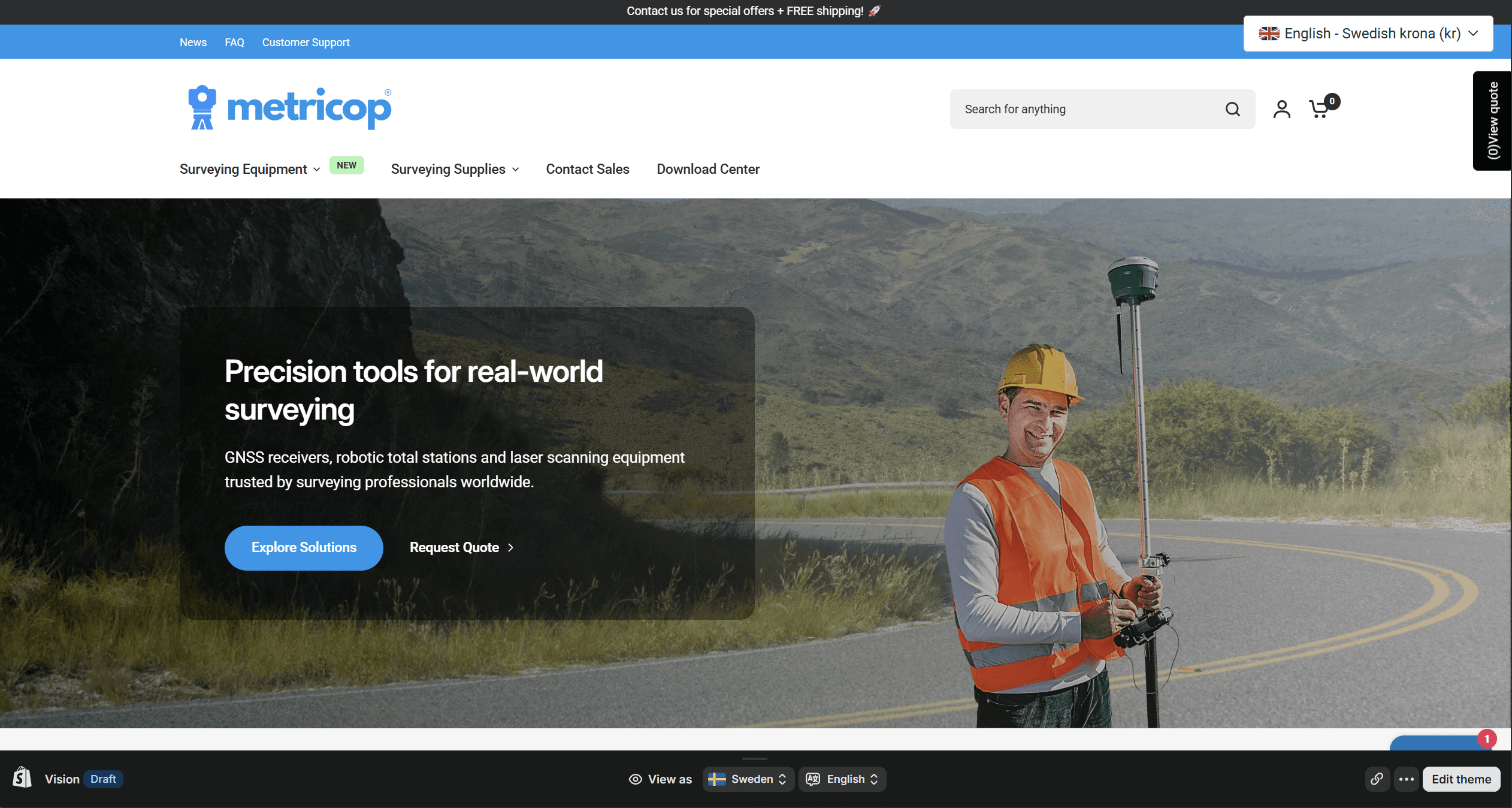Go to News link
1512x808 pixels.
tap(193, 42)
